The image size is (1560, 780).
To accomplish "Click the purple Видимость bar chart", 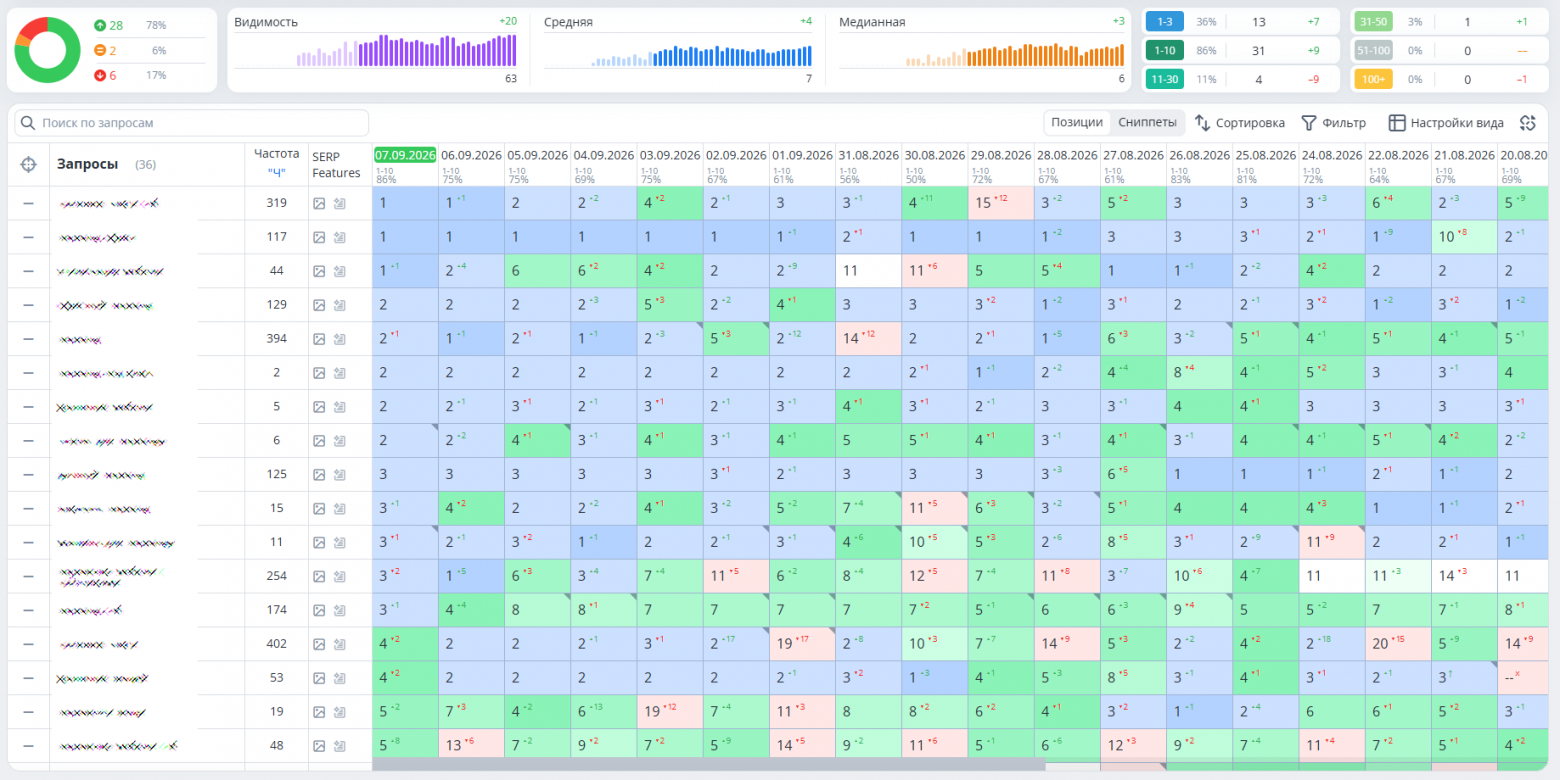I will 406,50.
